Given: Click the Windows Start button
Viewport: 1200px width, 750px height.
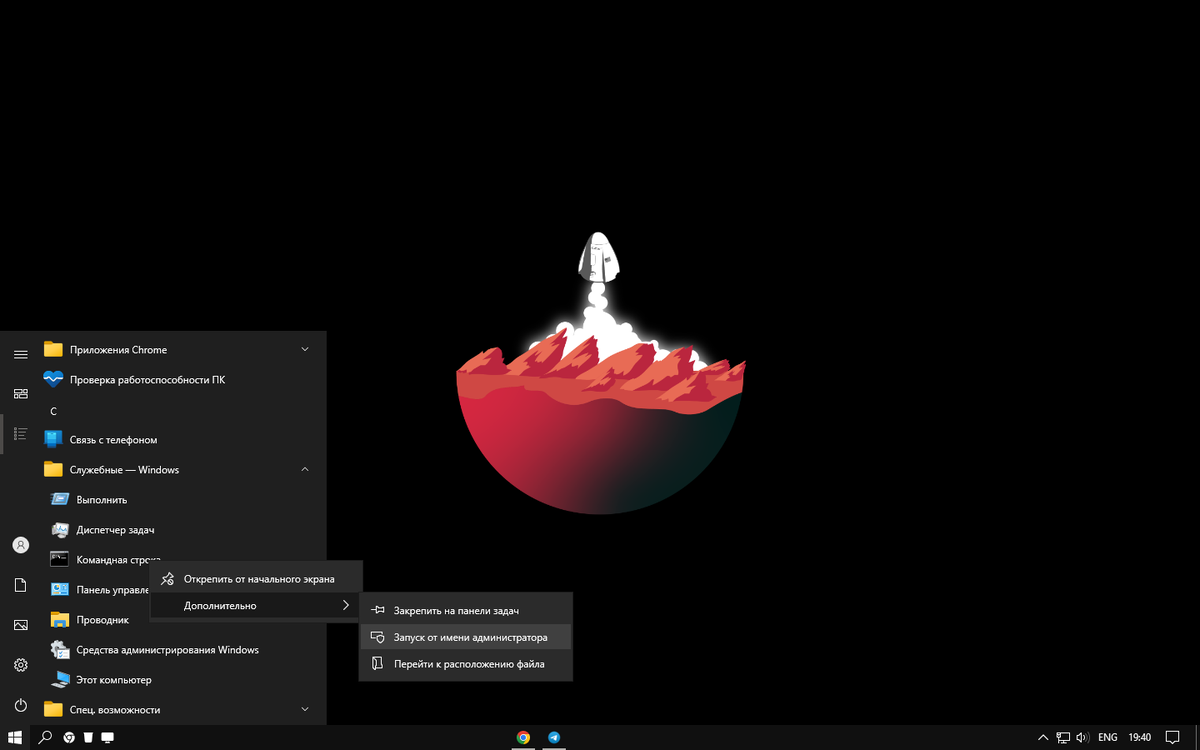Looking at the screenshot, I should tap(15, 737).
